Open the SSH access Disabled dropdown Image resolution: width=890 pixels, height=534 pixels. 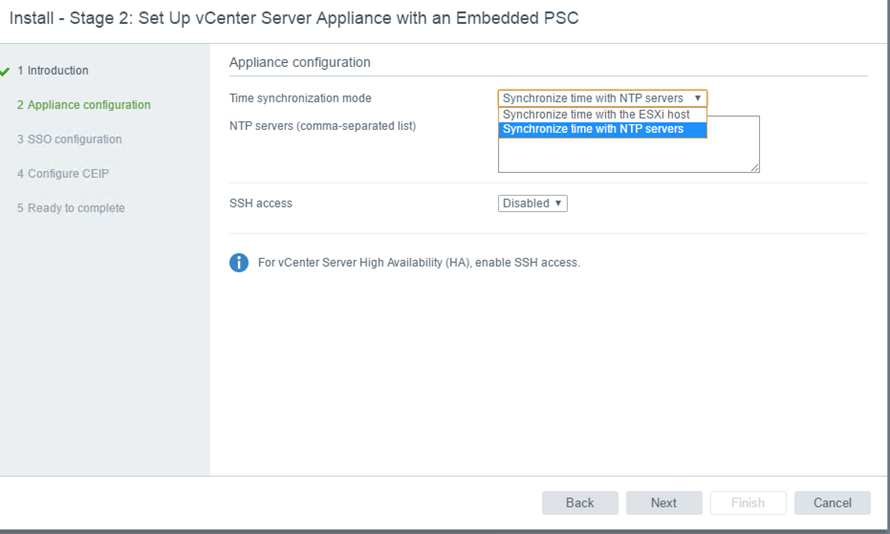click(533, 203)
